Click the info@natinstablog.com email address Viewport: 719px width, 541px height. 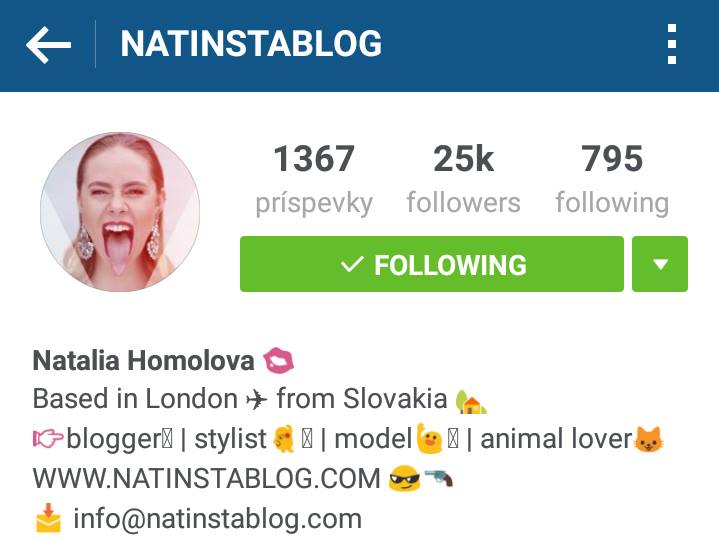[217, 519]
